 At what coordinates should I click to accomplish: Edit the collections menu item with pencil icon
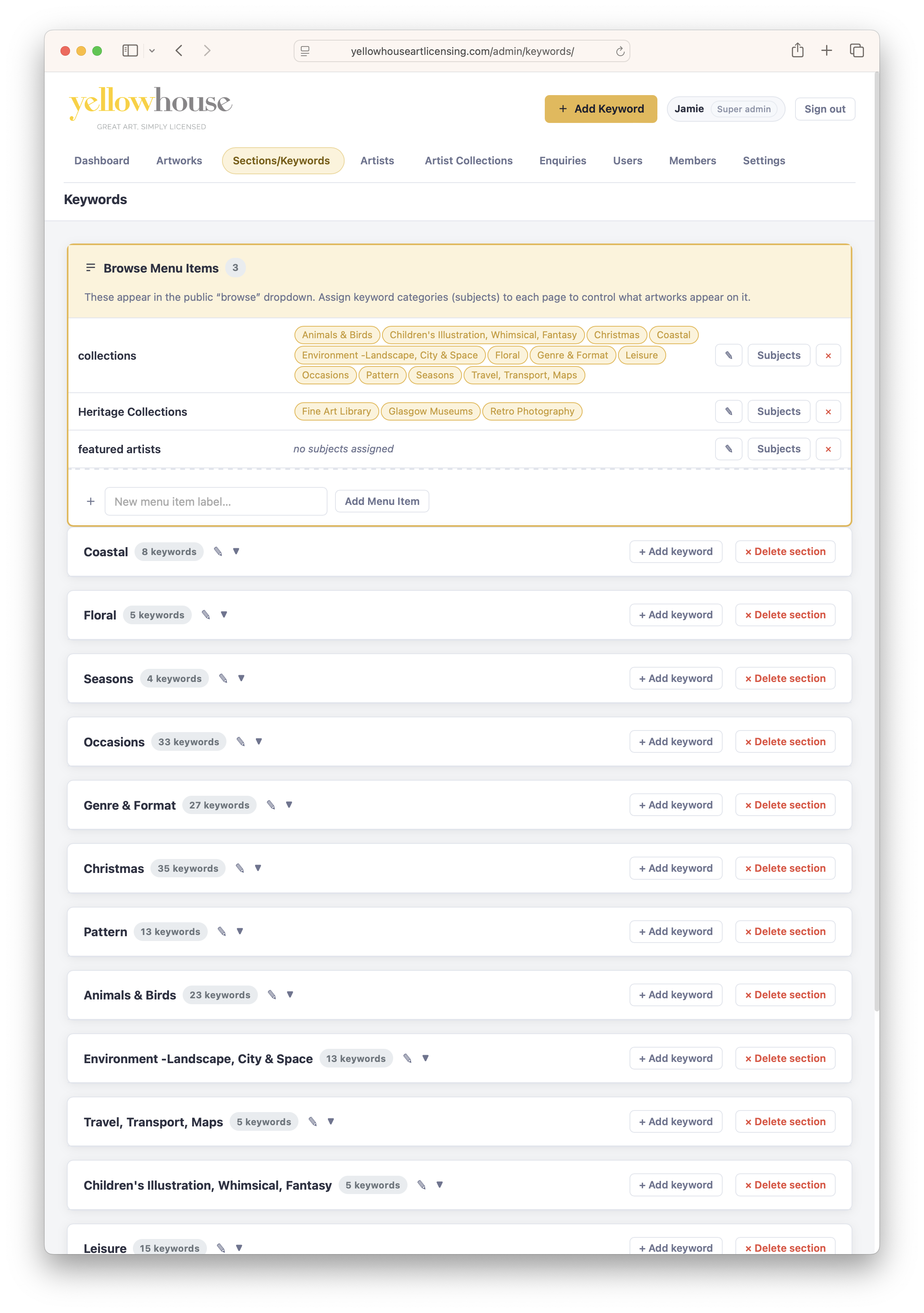coord(728,355)
